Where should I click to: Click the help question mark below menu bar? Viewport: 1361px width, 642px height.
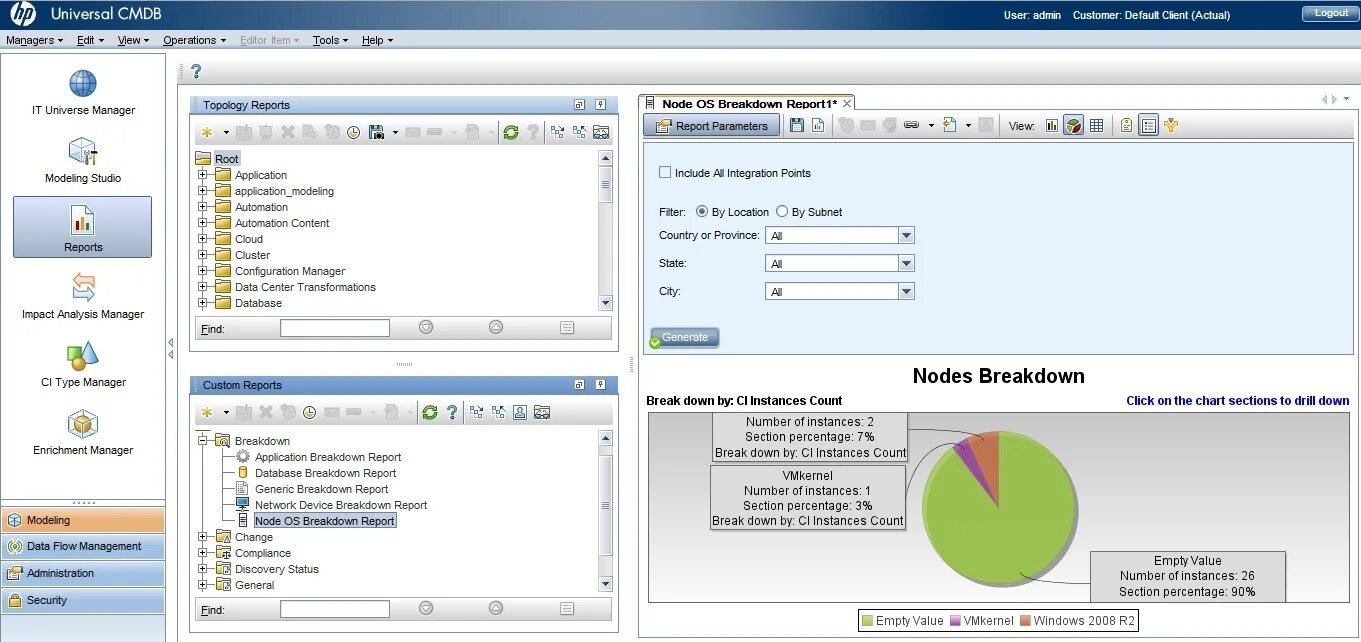pos(196,72)
